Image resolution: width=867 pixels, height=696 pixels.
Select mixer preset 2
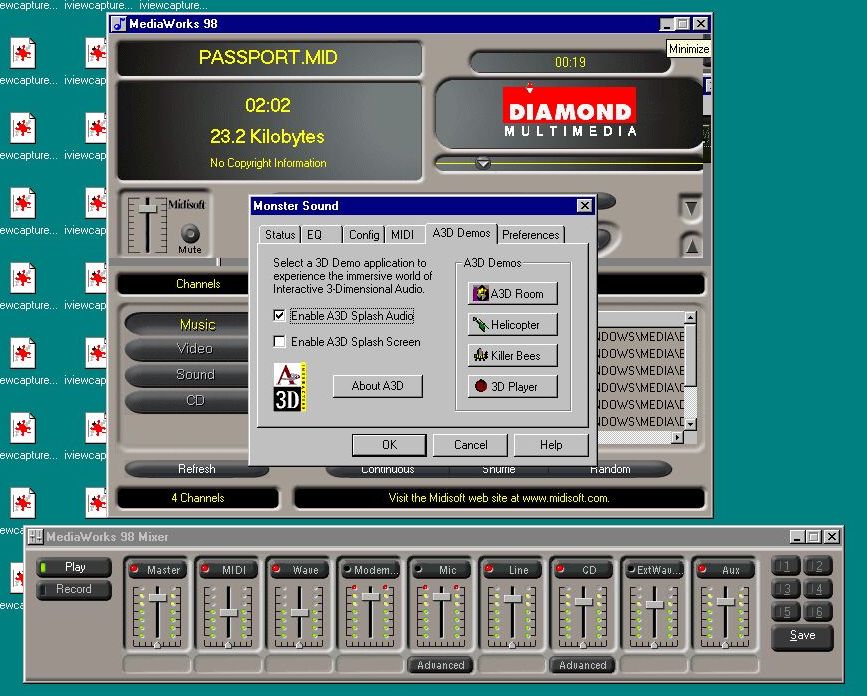(818, 566)
